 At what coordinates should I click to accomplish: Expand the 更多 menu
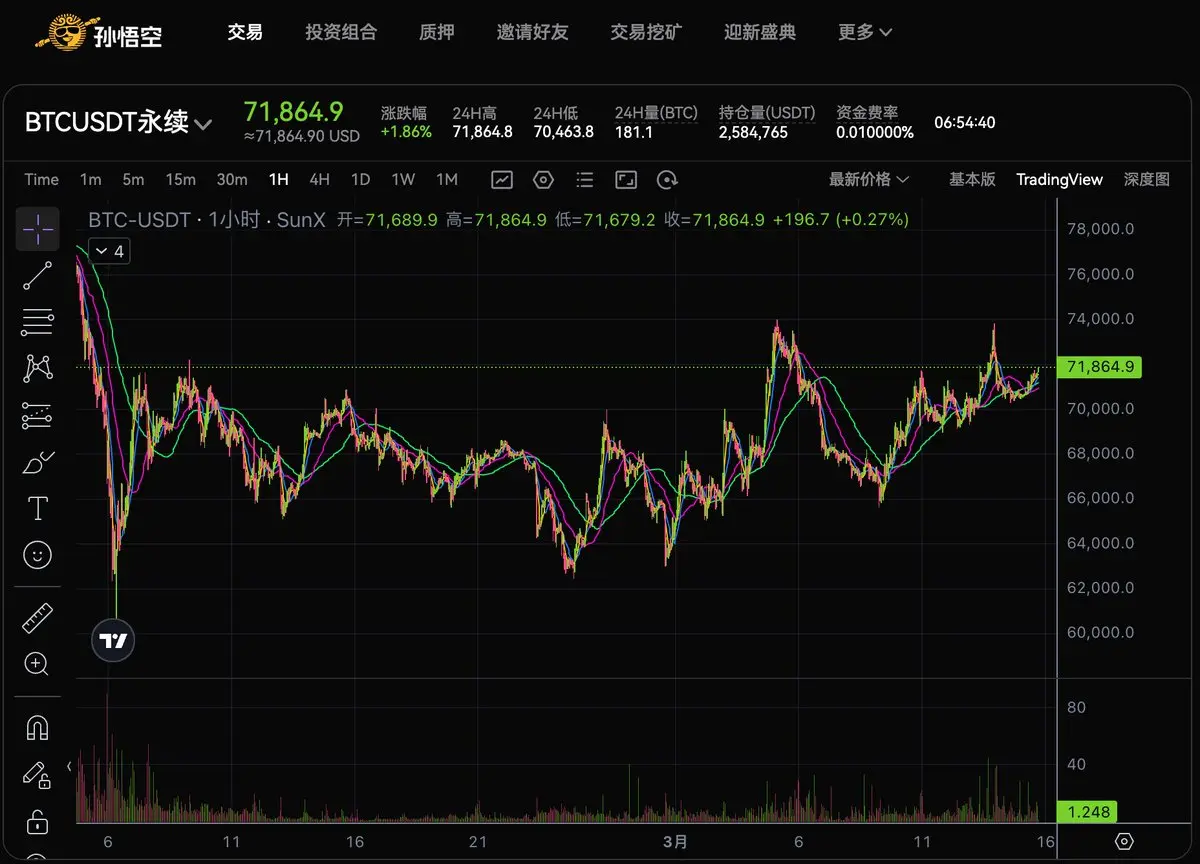865,32
